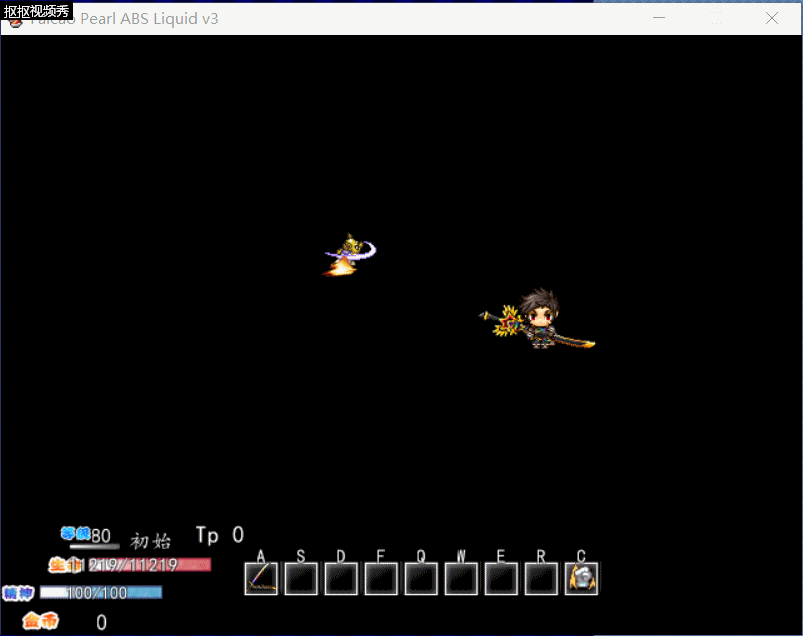Click the orange life label icon
The width and height of the screenshot is (803, 636).
65,565
